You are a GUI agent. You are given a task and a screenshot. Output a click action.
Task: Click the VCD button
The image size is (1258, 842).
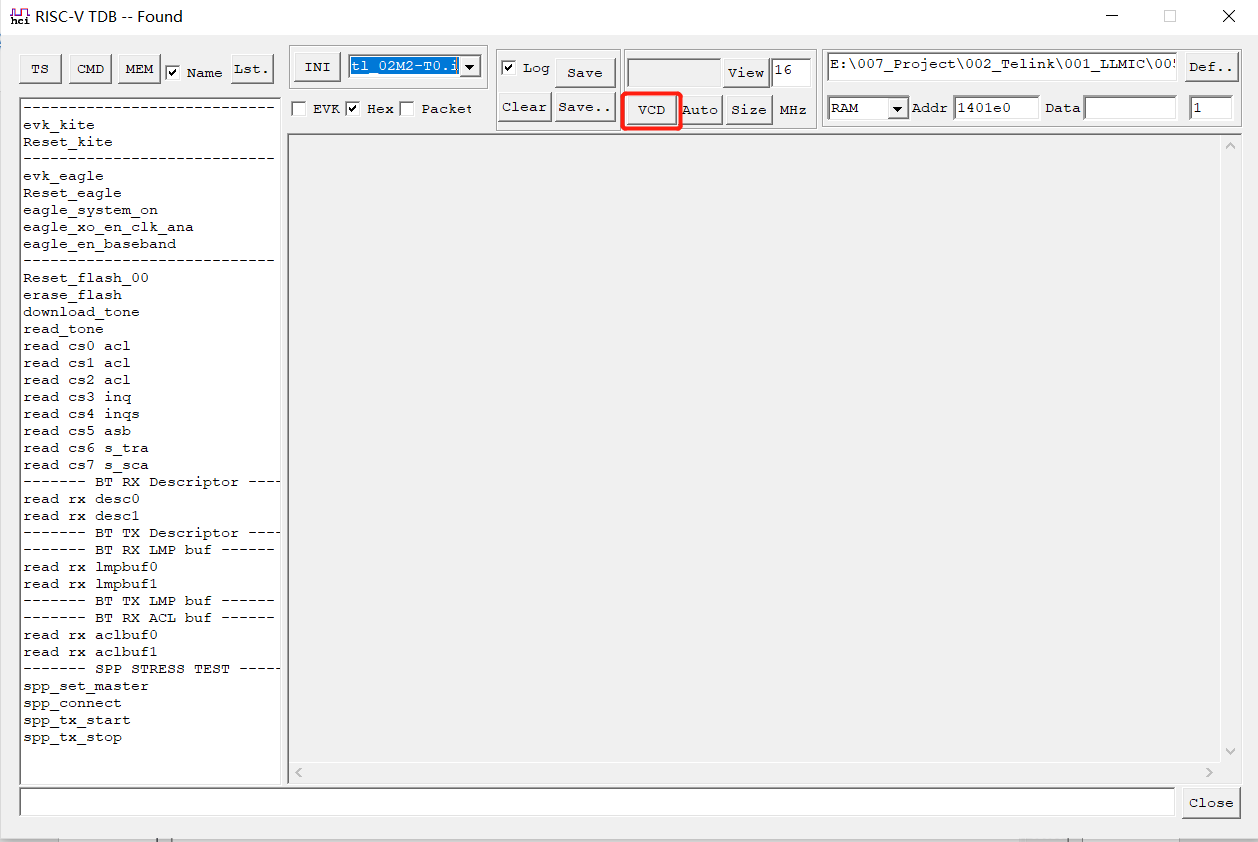(651, 110)
